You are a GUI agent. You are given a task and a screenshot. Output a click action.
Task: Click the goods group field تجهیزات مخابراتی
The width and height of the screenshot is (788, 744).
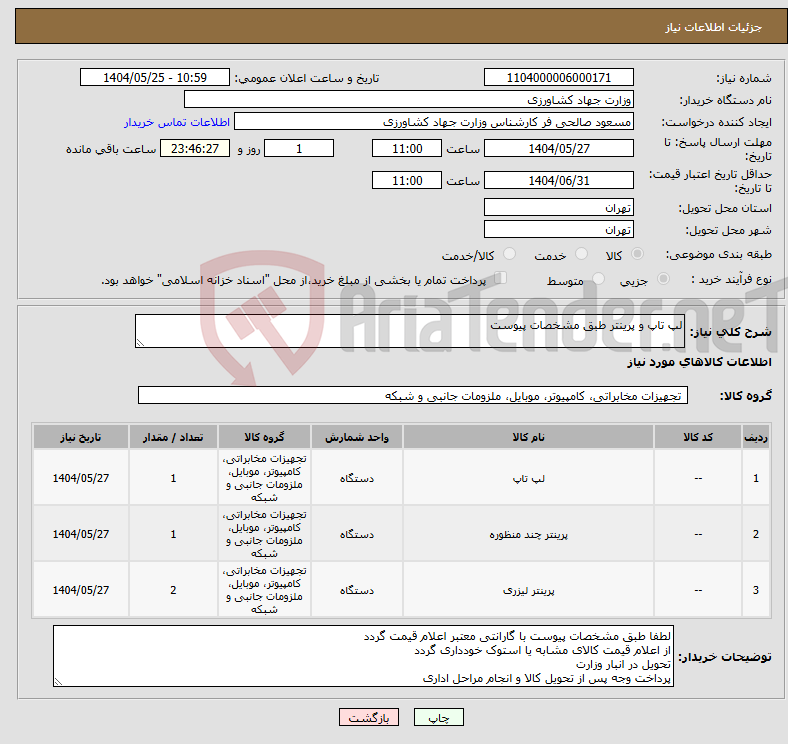point(413,395)
